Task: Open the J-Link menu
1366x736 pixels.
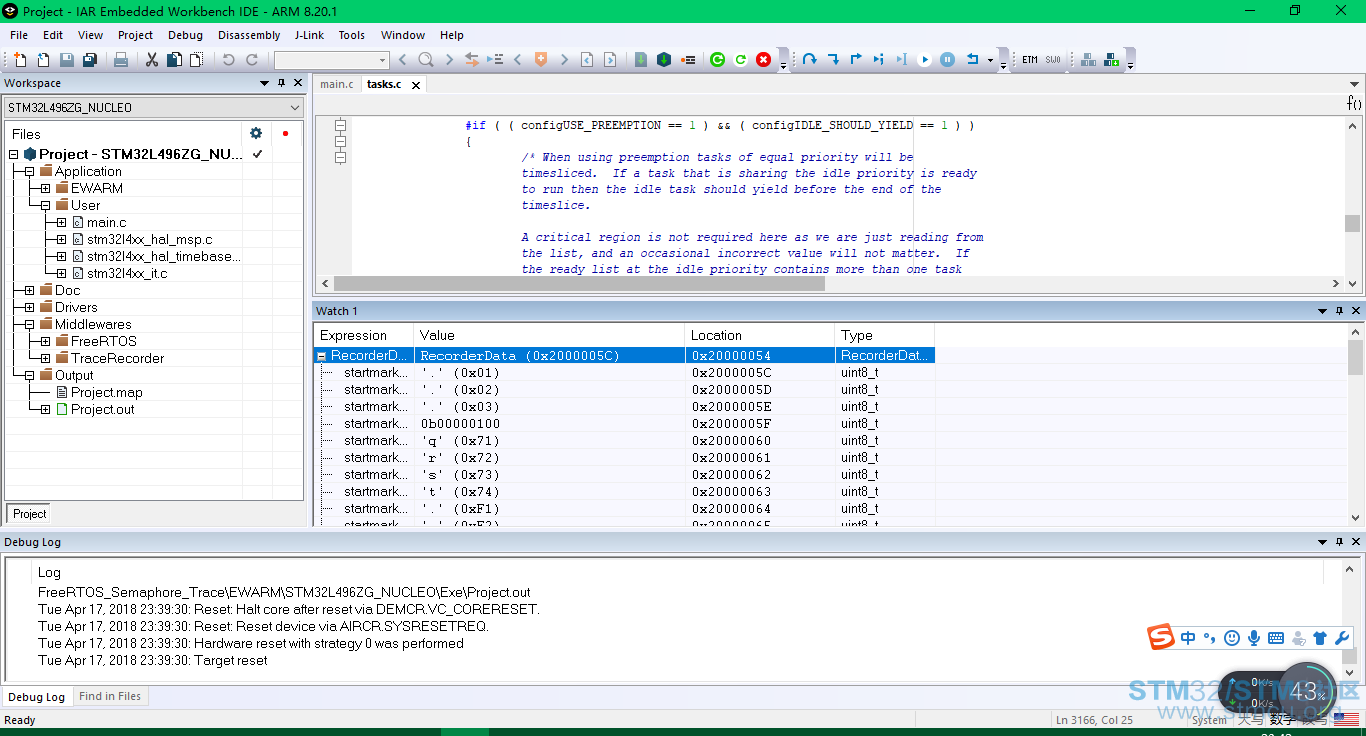Action: 309,35
